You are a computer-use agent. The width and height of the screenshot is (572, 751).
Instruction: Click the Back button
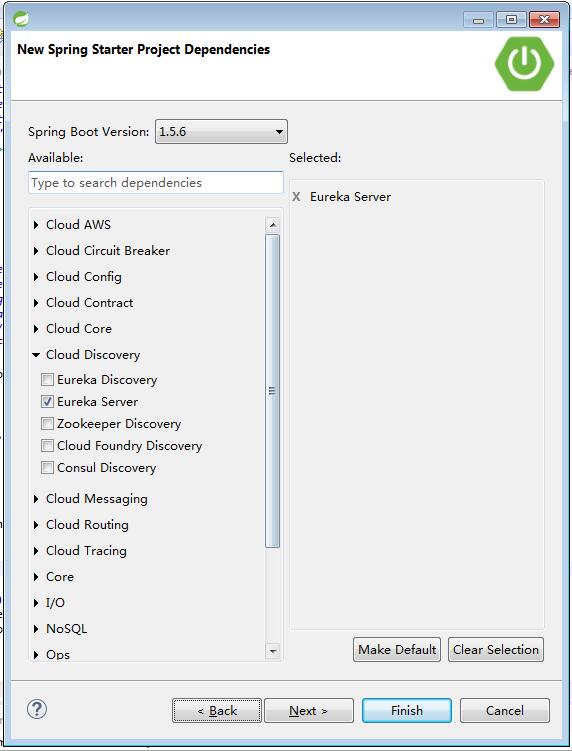[217, 710]
